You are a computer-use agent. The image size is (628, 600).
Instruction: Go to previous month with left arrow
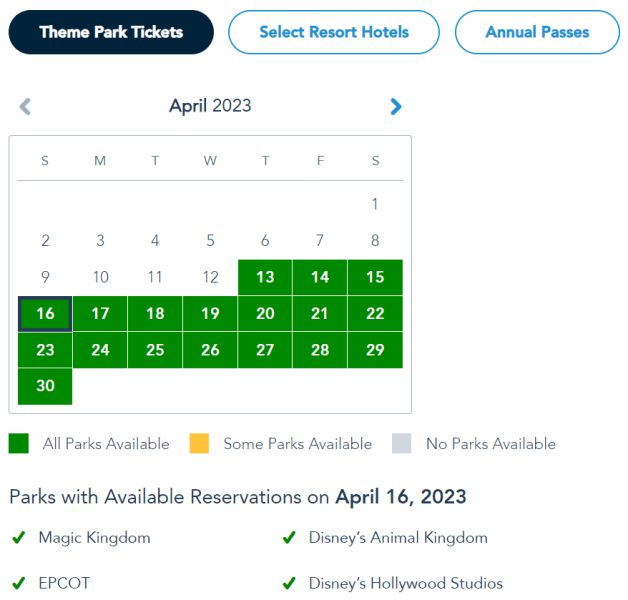click(25, 106)
